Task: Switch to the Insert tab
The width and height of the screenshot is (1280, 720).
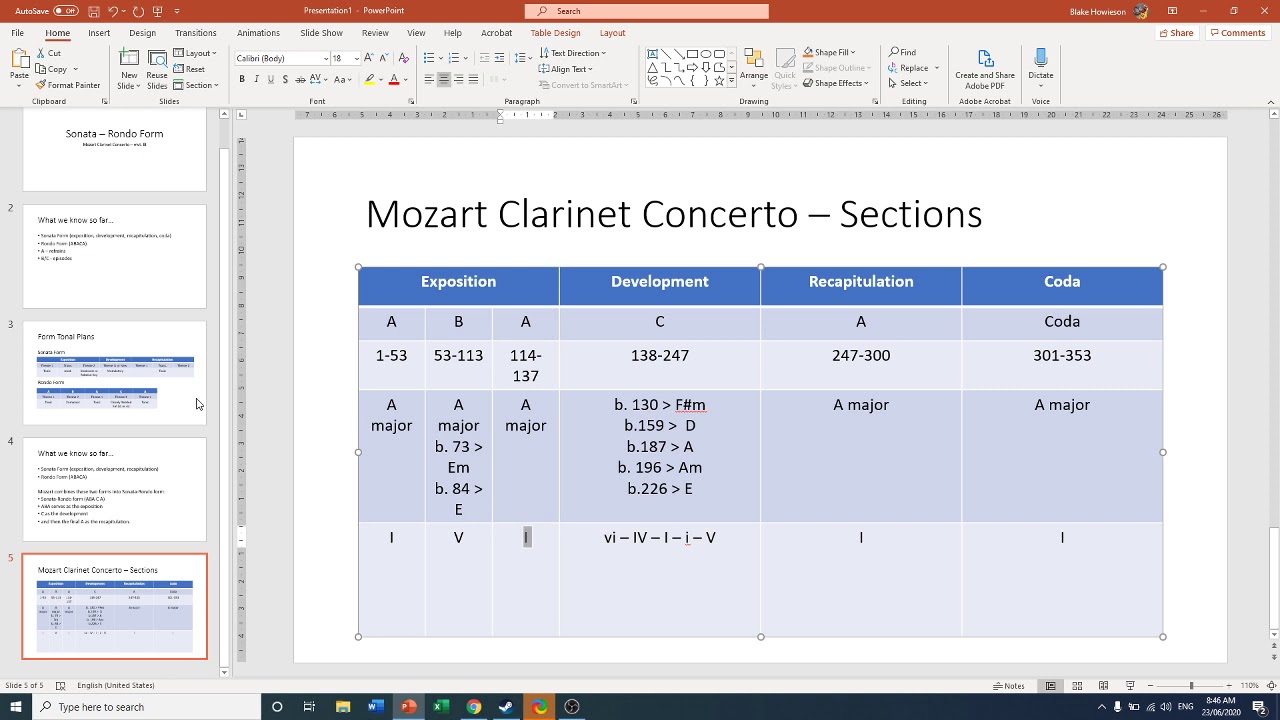Action: tap(99, 33)
